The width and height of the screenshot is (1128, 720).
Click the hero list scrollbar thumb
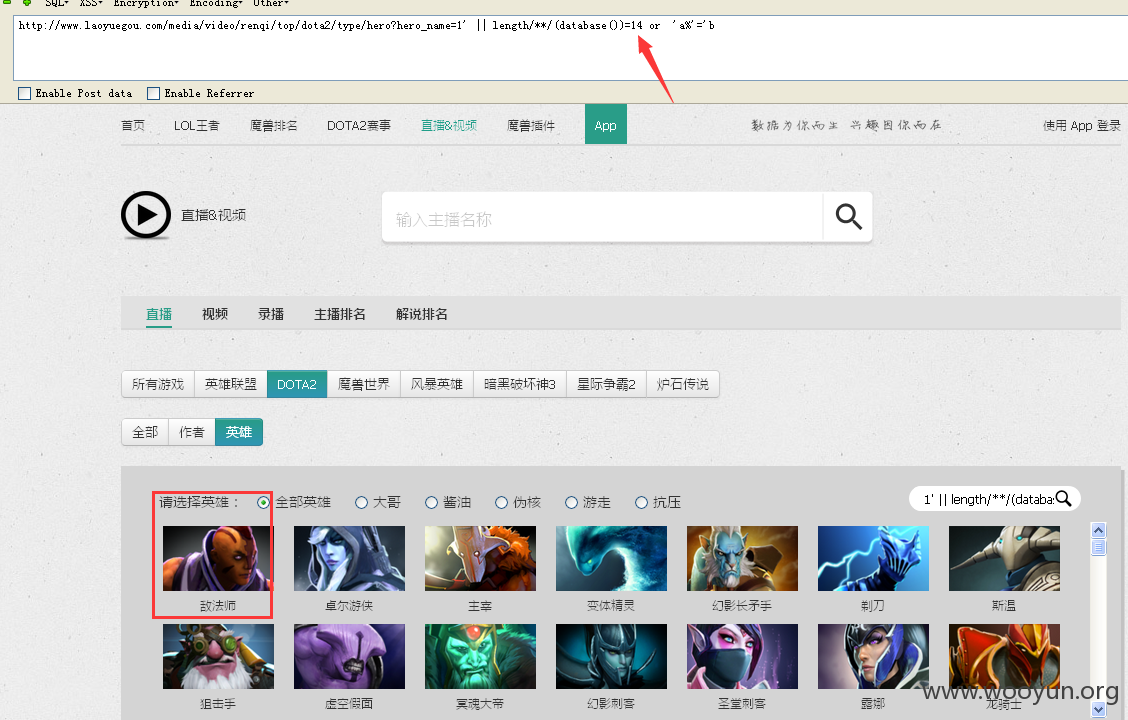coord(1099,547)
